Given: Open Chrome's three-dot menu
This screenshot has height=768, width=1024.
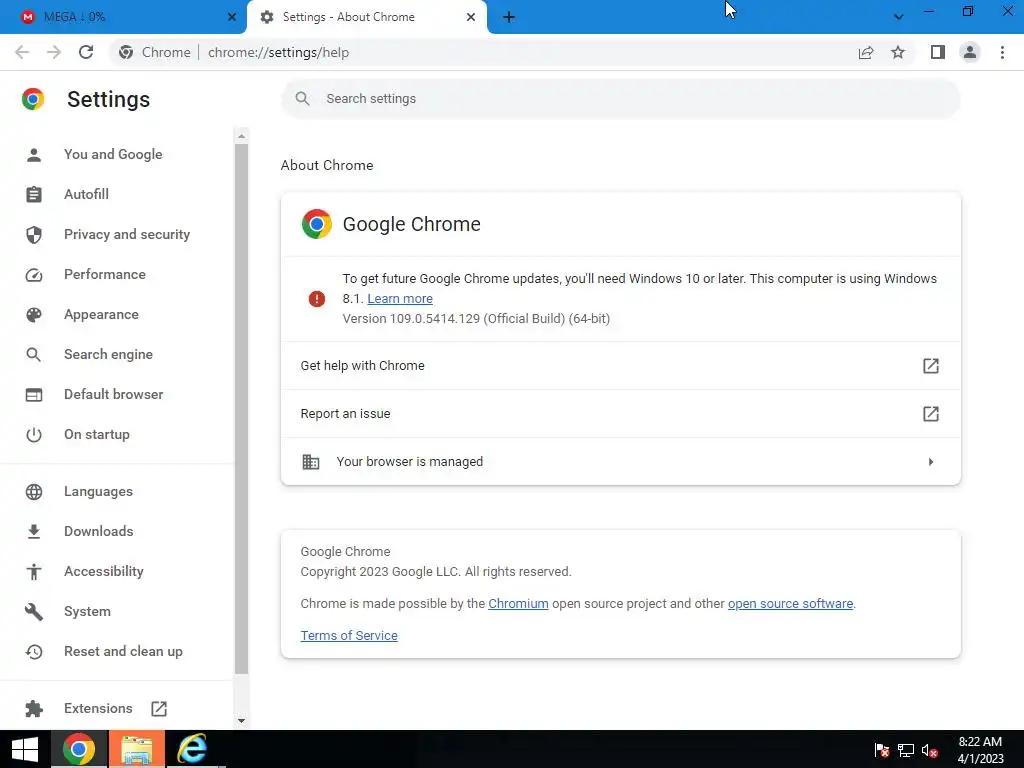Looking at the screenshot, I should (x=1002, y=52).
